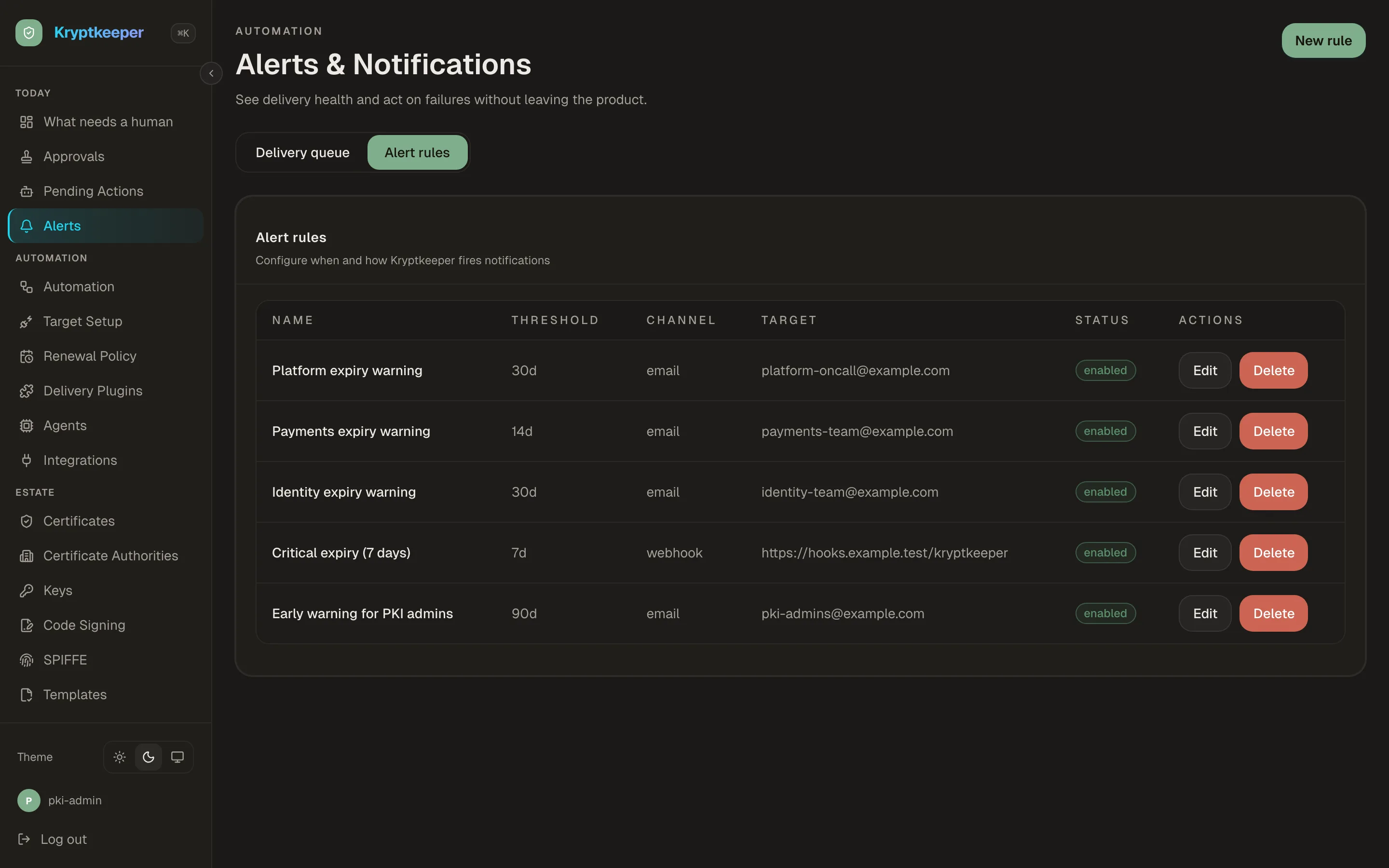Click the Code Signing file icon
This screenshot has height=868, width=1389.
point(27,625)
